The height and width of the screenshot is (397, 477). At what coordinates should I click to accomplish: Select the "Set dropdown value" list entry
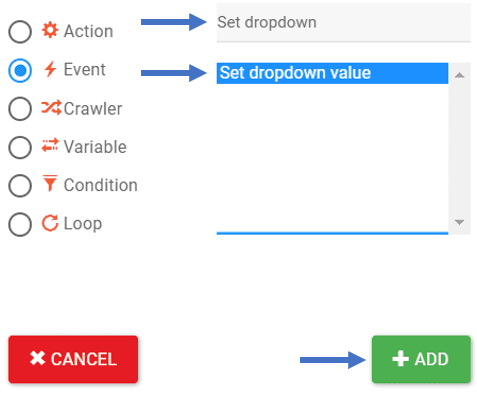pos(332,73)
